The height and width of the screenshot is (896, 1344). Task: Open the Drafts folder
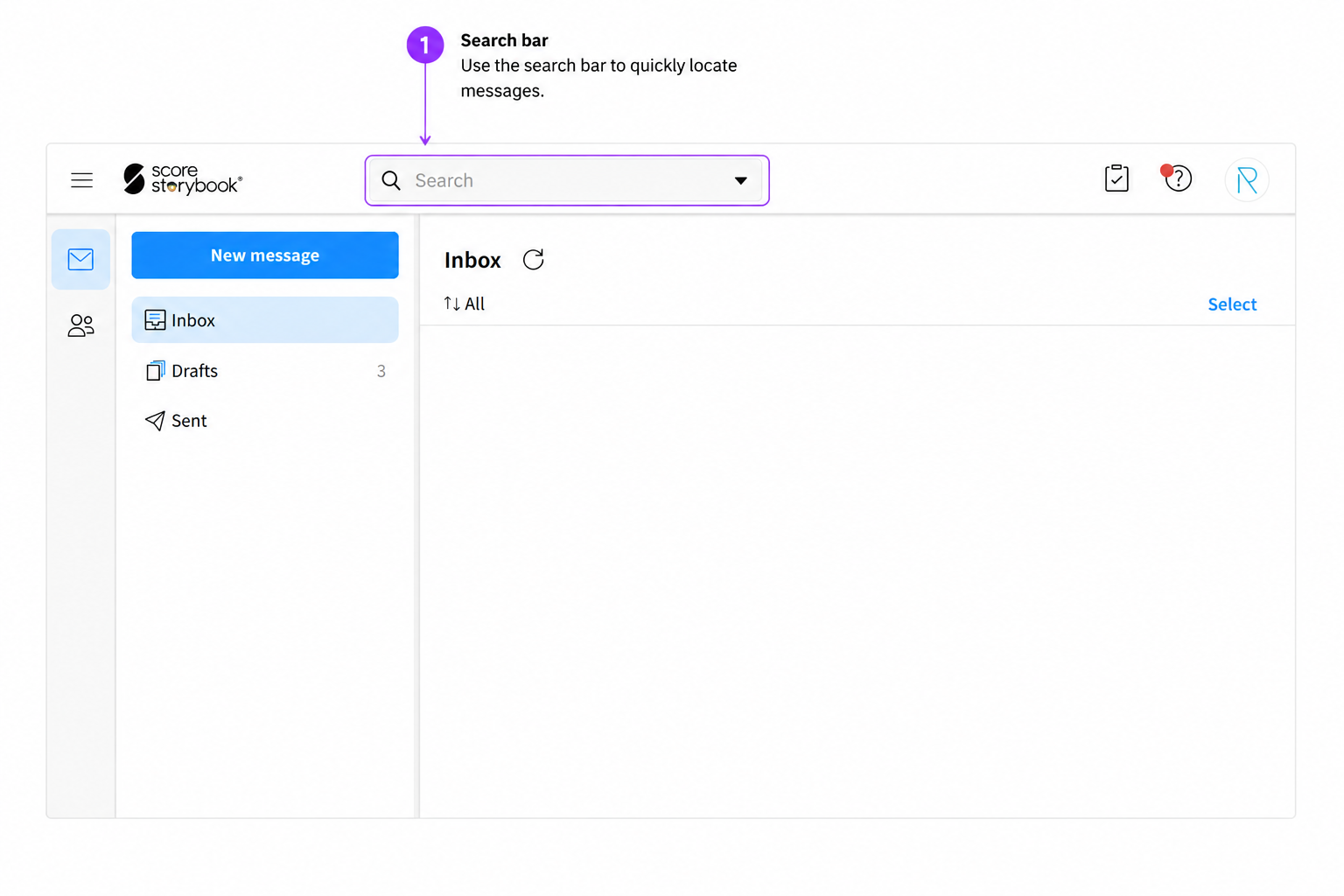click(265, 371)
